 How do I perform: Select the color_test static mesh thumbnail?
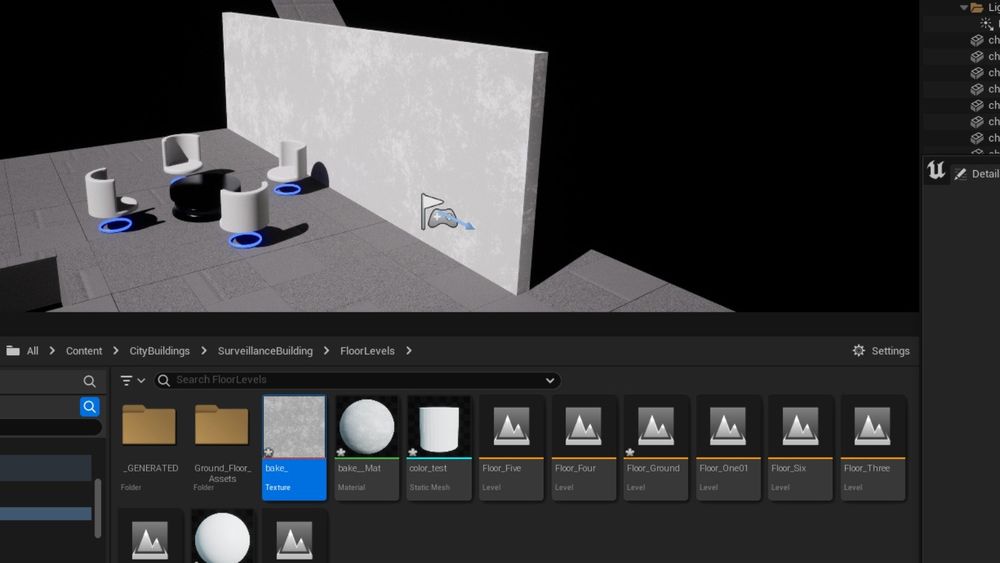(x=439, y=427)
